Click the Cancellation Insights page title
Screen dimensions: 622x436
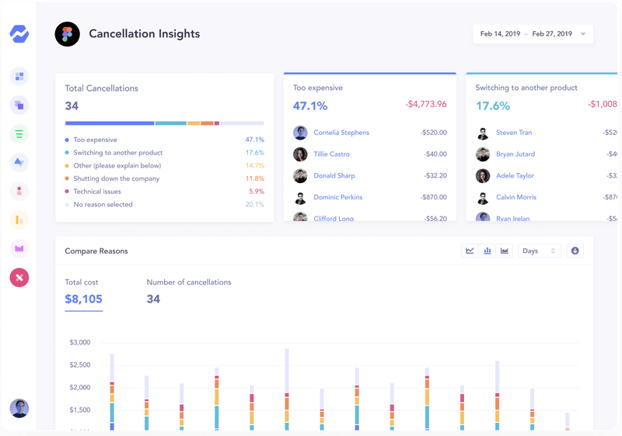144,34
